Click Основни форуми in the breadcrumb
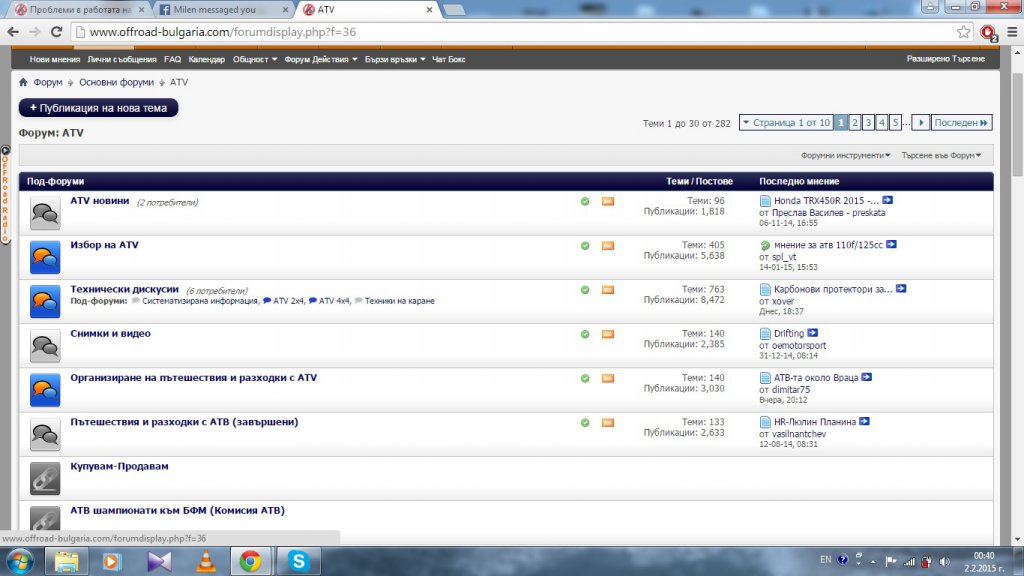Image resolution: width=1024 pixels, height=576 pixels. coord(116,82)
